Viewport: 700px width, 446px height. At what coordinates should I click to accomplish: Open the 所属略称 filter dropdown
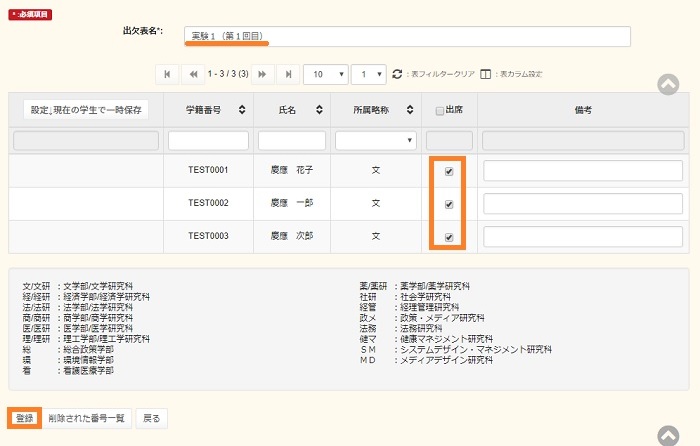pos(375,141)
